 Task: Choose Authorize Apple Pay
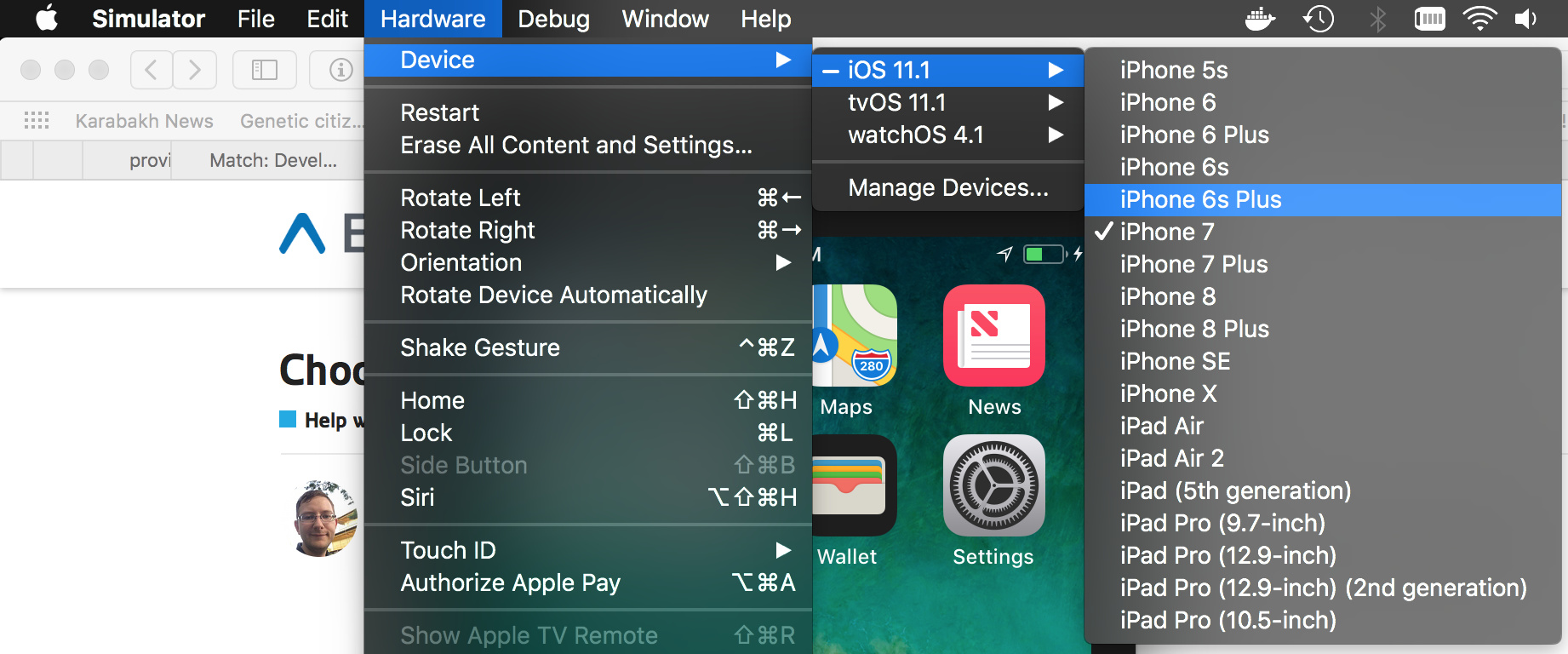588,582
